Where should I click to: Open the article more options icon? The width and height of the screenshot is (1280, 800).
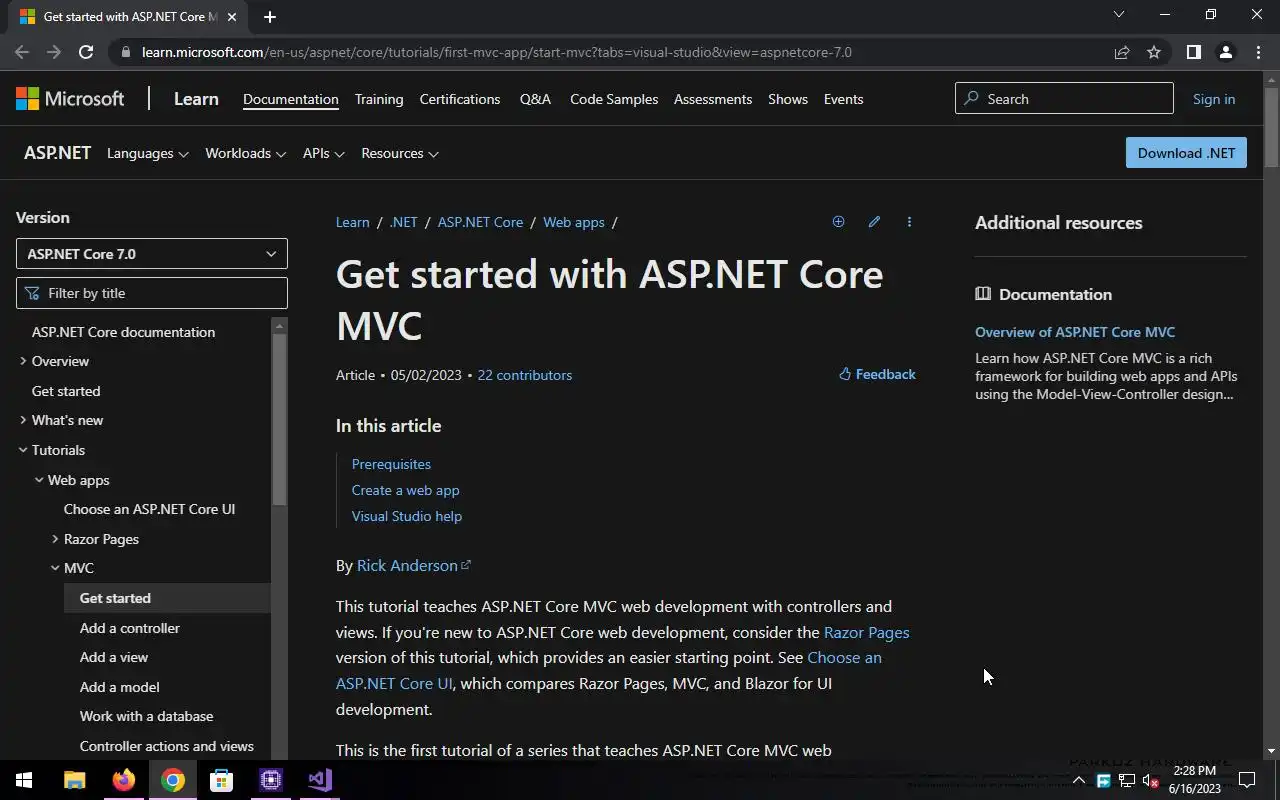[909, 222]
